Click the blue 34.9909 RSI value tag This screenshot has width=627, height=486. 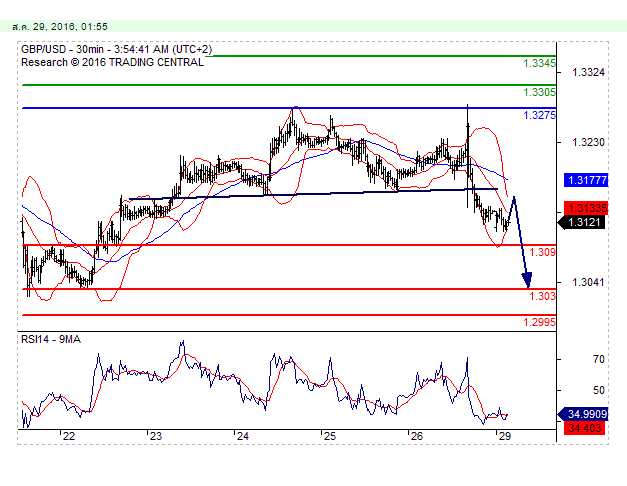pyautogui.click(x=583, y=414)
